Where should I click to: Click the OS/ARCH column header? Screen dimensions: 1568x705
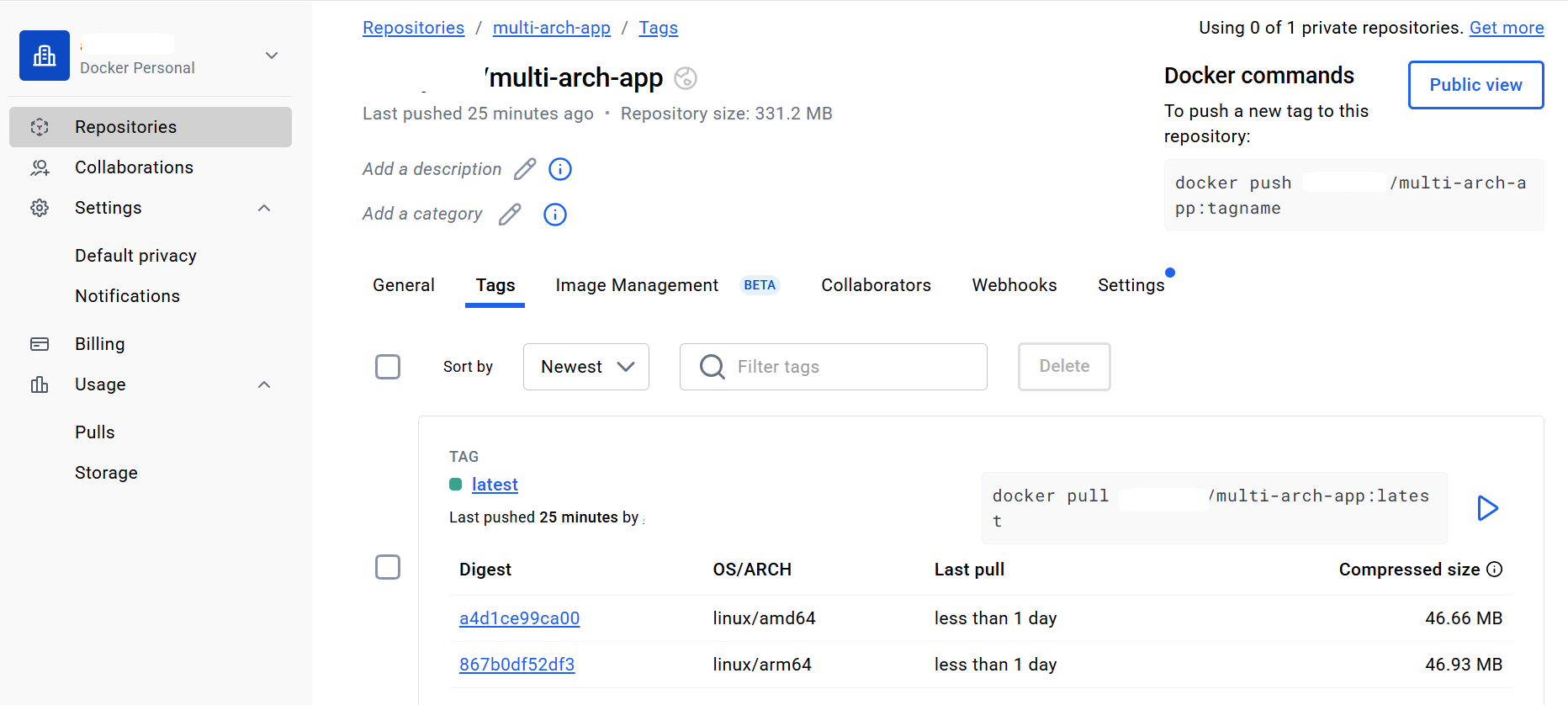point(752,570)
